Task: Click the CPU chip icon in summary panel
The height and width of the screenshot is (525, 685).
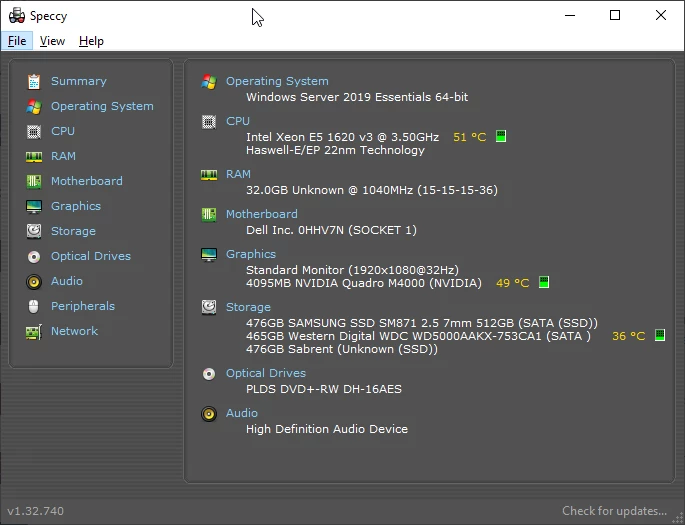Action: tap(209, 122)
